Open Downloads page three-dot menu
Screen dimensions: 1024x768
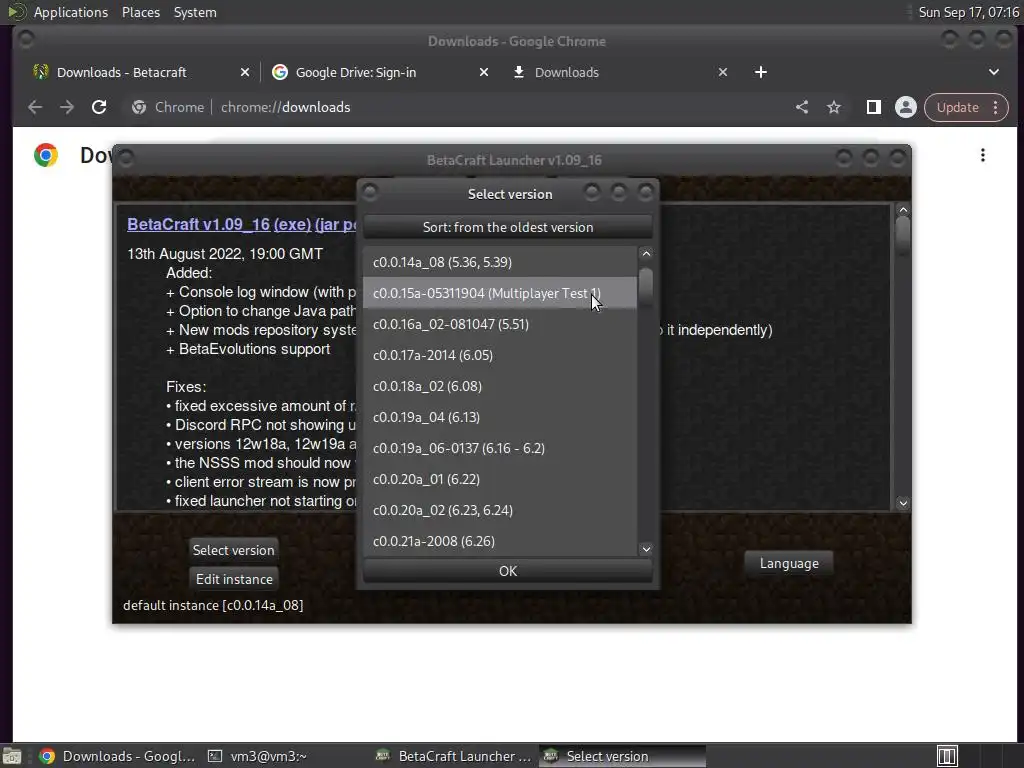983,155
